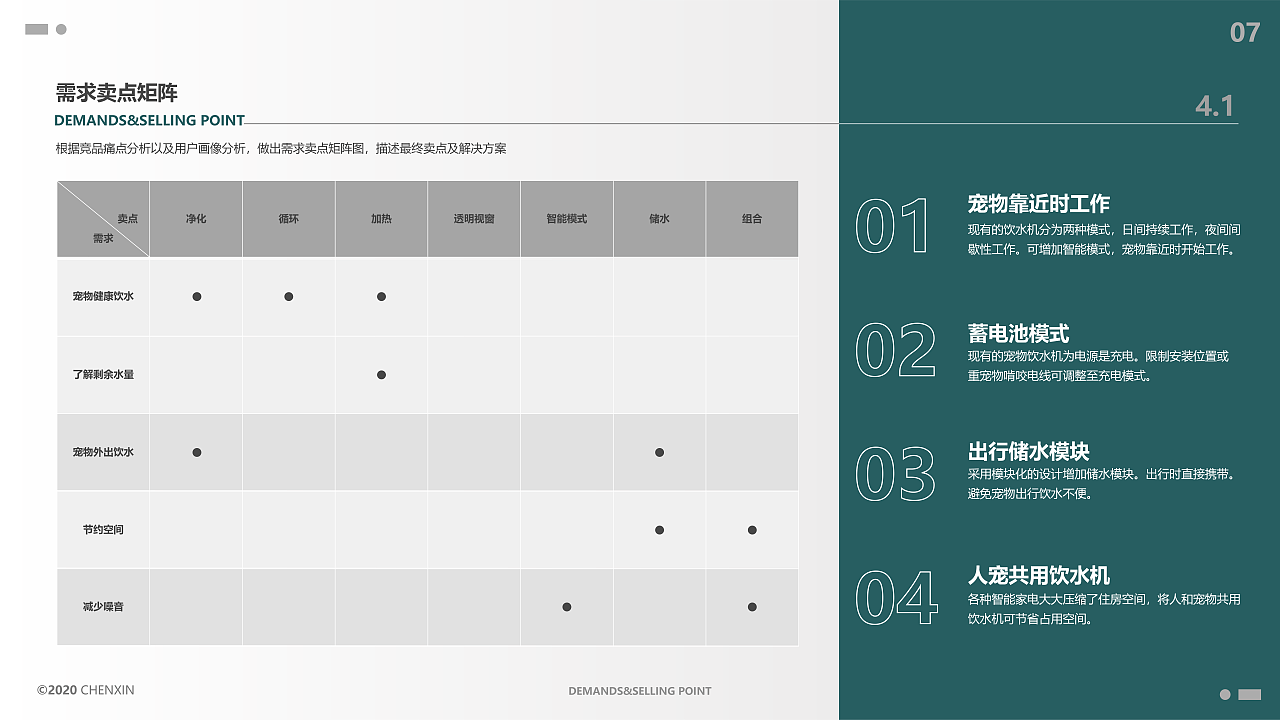Image resolution: width=1280 pixels, height=720 pixels.
Task: Click the 减少噪音 dot under 智能模式
Action: pos(567,607)
